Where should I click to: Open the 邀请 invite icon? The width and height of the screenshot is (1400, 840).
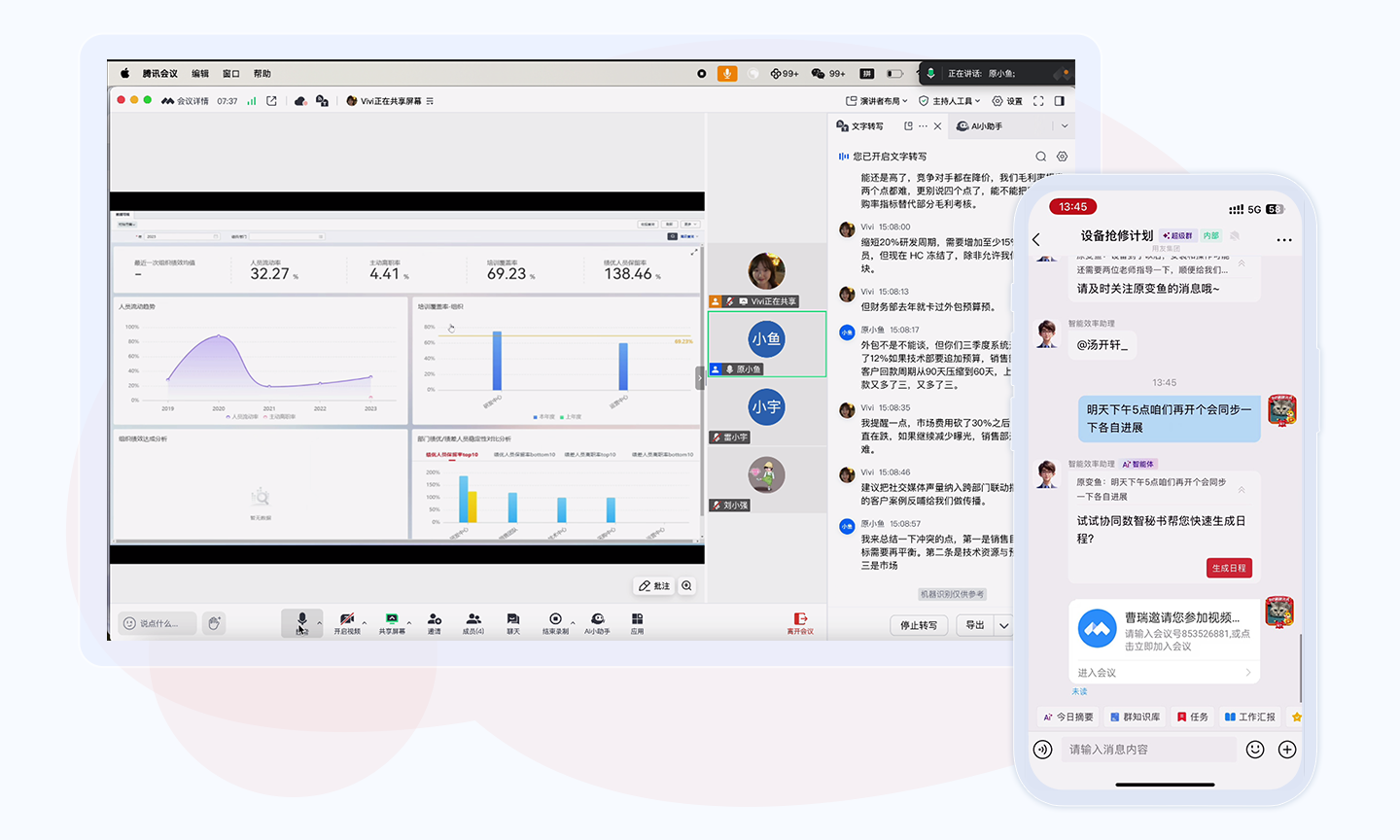coord(435,622)
